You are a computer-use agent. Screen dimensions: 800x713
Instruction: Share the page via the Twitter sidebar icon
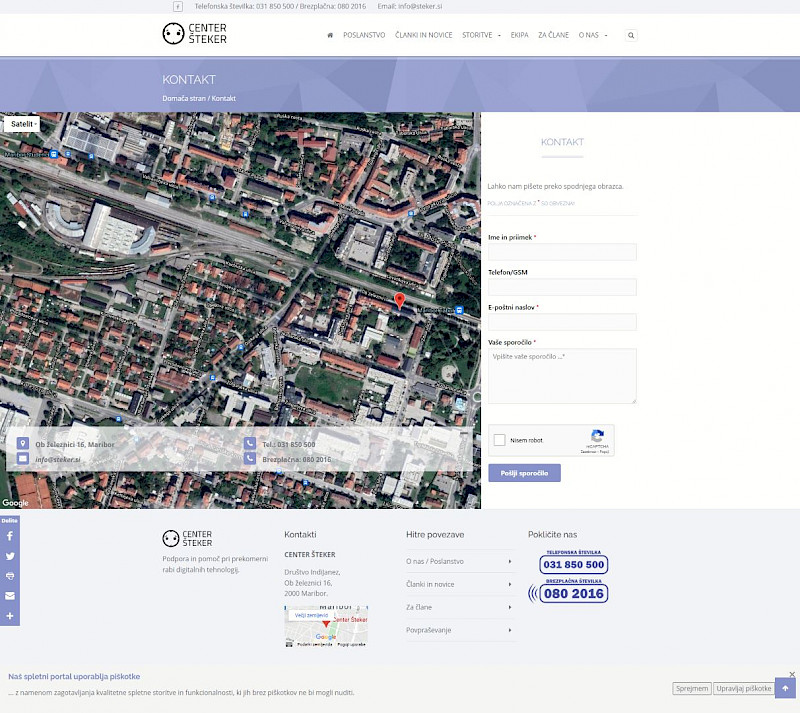10,556
